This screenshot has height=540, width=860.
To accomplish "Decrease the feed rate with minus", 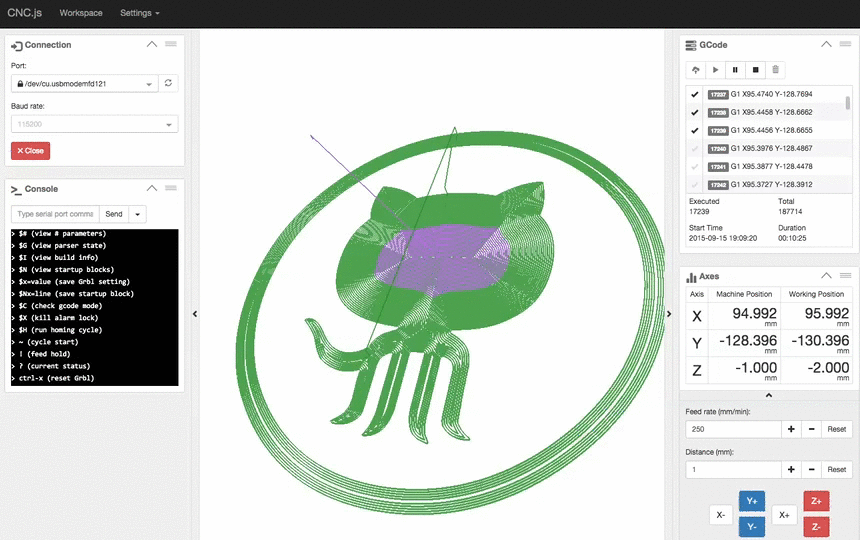I will [811, 429].
